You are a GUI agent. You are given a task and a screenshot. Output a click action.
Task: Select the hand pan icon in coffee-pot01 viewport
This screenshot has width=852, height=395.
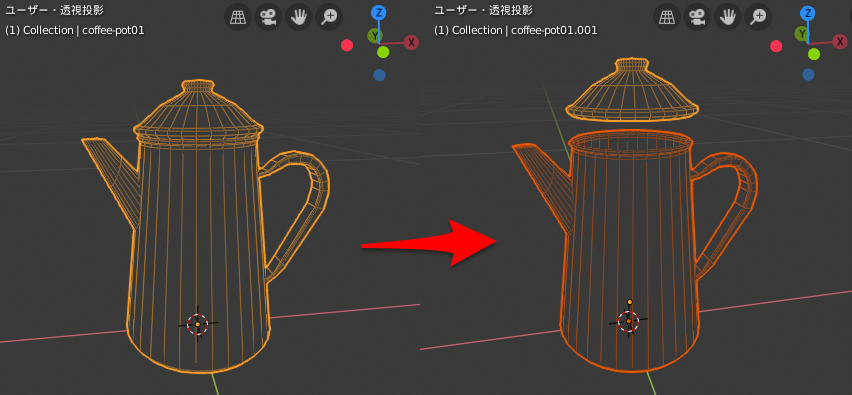pos(299,17)
